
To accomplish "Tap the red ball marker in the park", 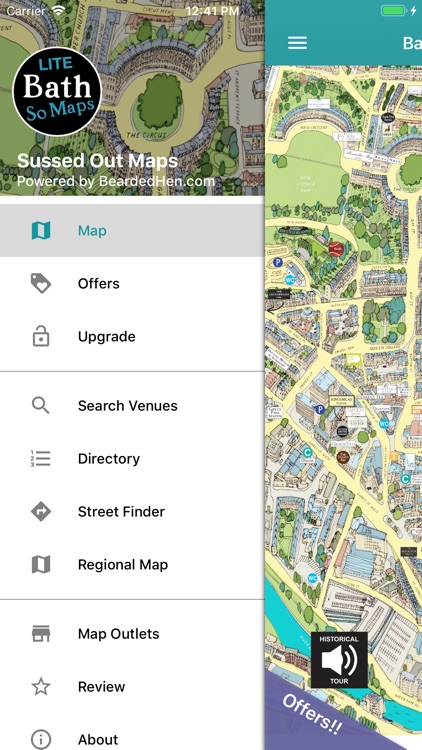I will [x=336, y=249].
